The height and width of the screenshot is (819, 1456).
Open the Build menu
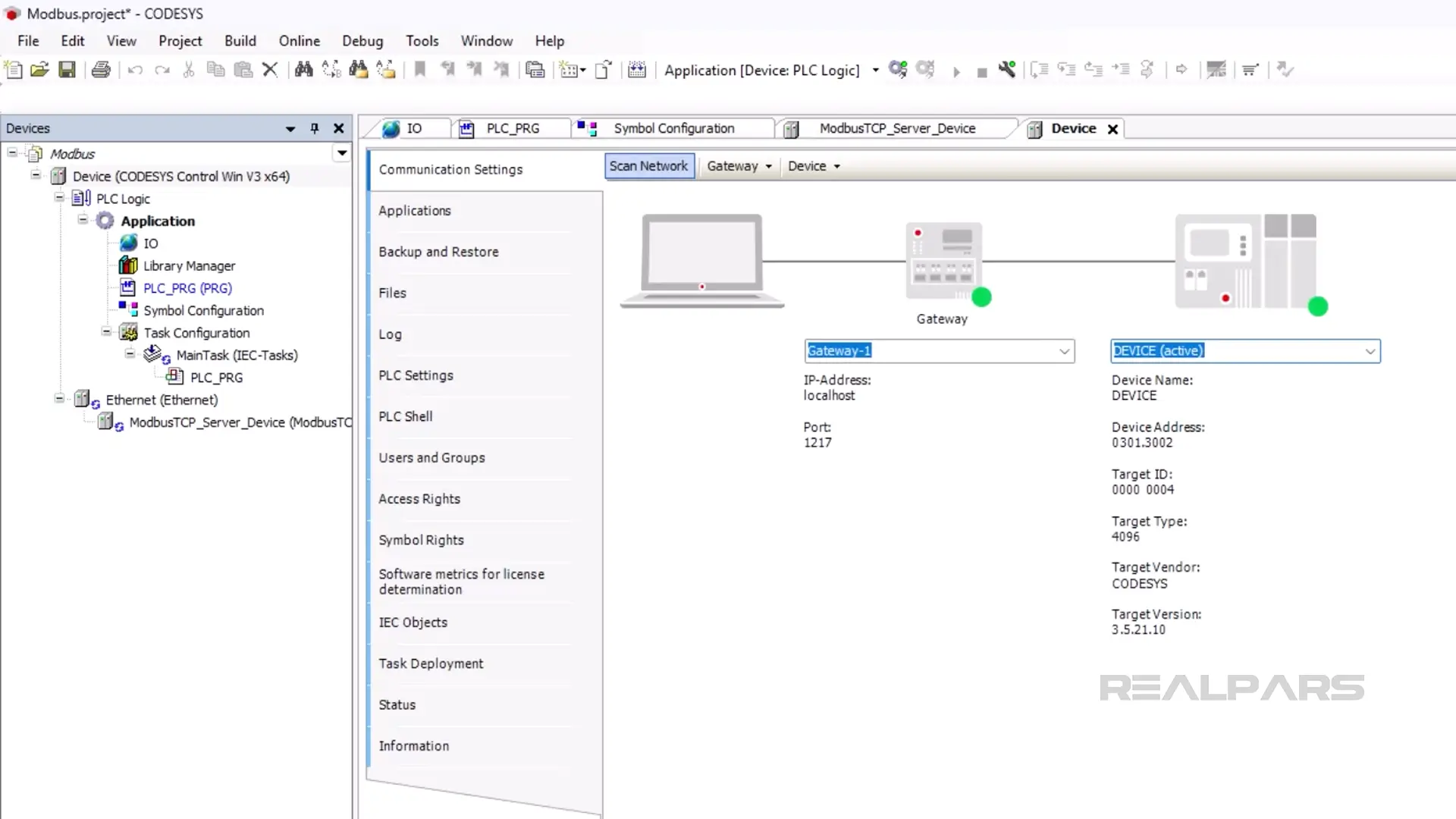coord(240,41)
